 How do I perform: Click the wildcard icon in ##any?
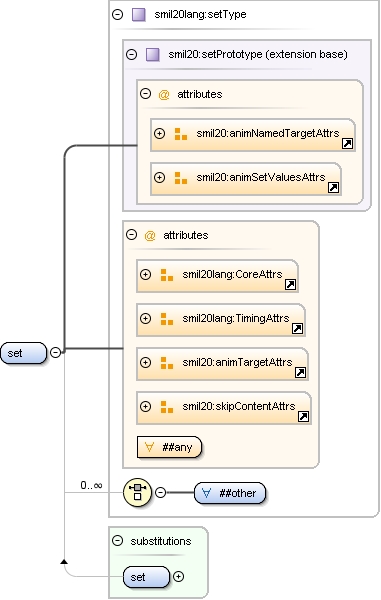[x=150, y=447]
